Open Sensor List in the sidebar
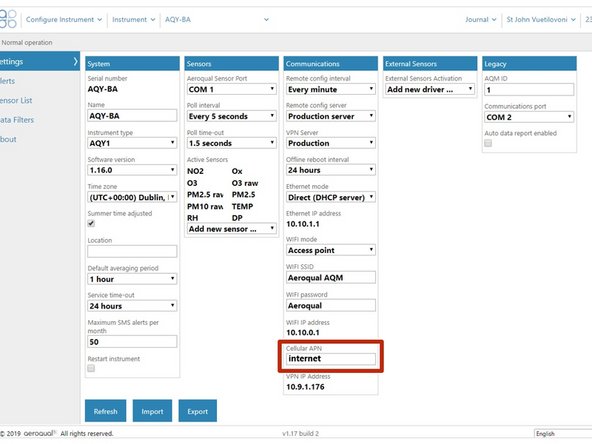The height and width of the screenshot is (444, 592). click(16, 100)
